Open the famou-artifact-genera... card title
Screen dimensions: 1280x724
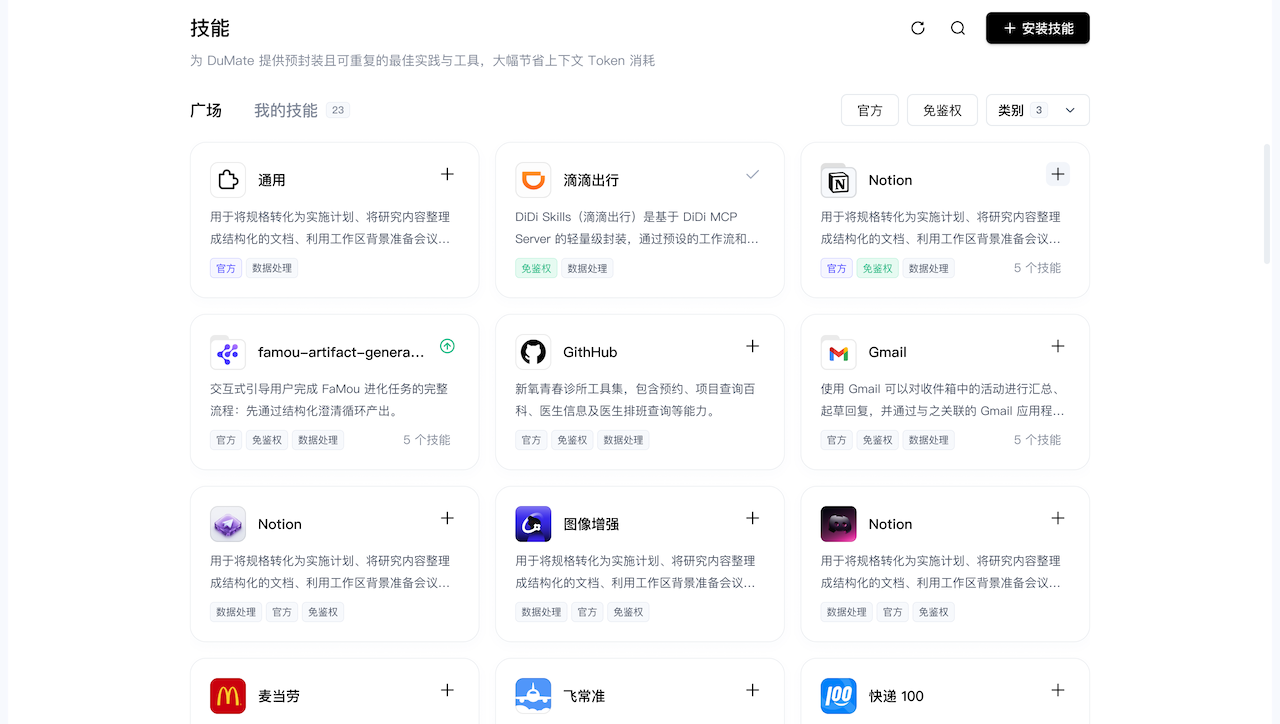pyautogui.click(x=341, y=352)
